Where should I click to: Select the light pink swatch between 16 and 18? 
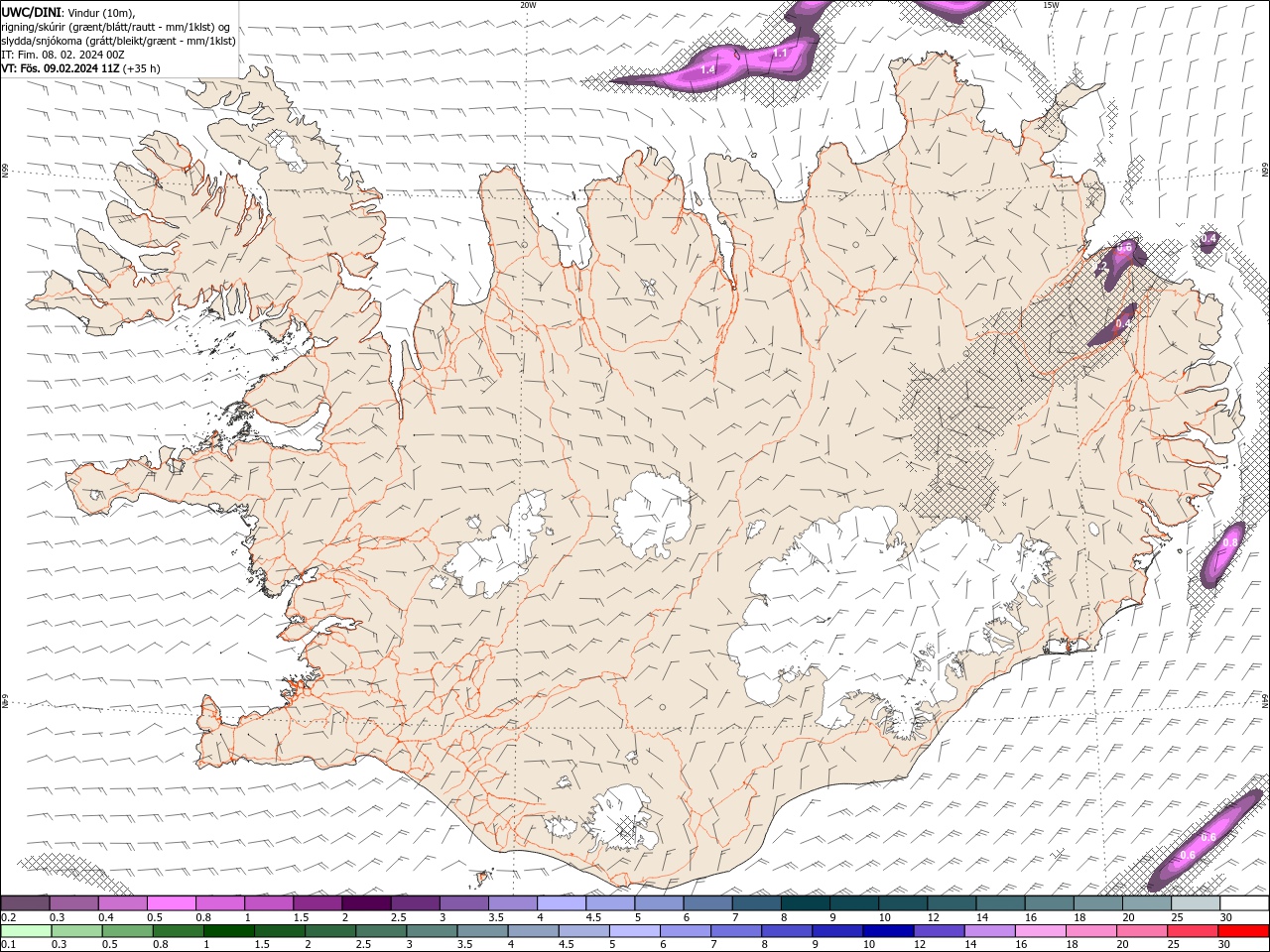tap(1040, 931)
